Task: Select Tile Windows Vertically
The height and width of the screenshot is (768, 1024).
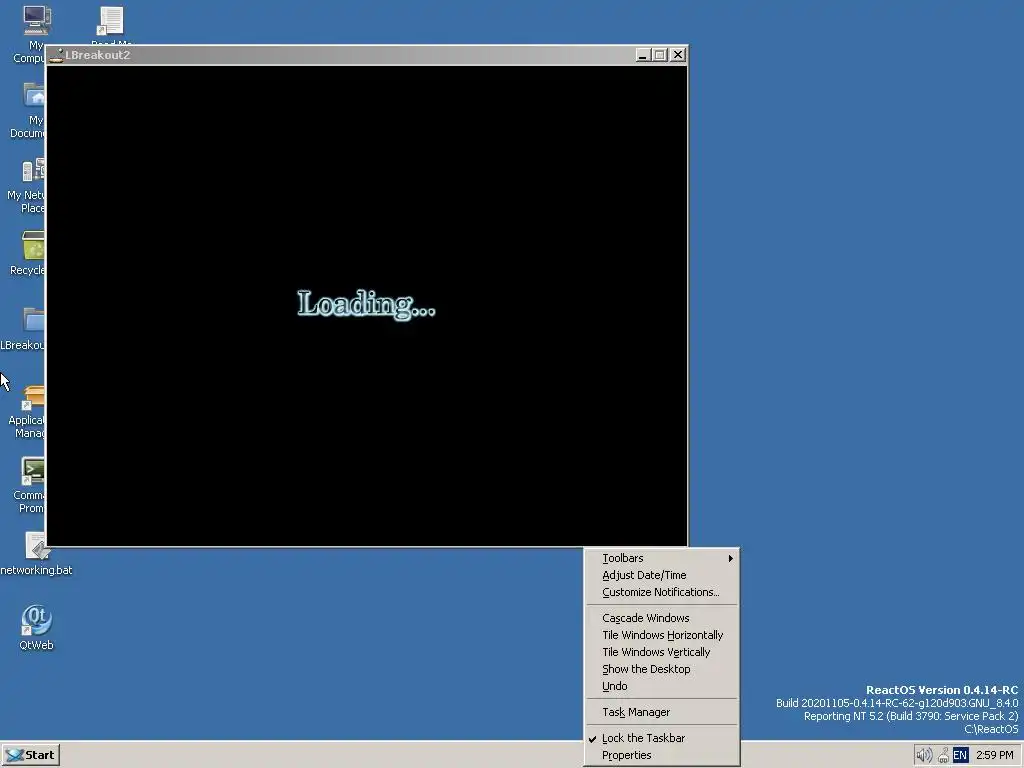Action: pyautogui.click(x=662, y=652)
